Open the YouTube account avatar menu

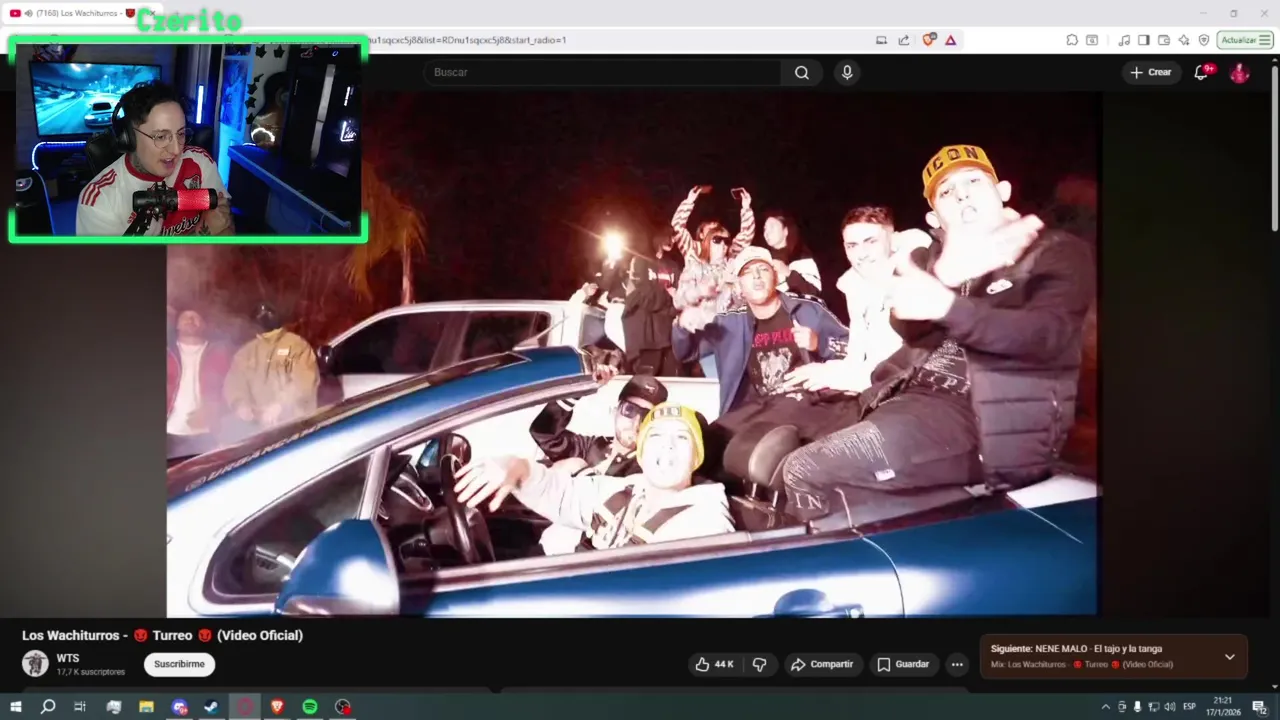click(1239, 72)
